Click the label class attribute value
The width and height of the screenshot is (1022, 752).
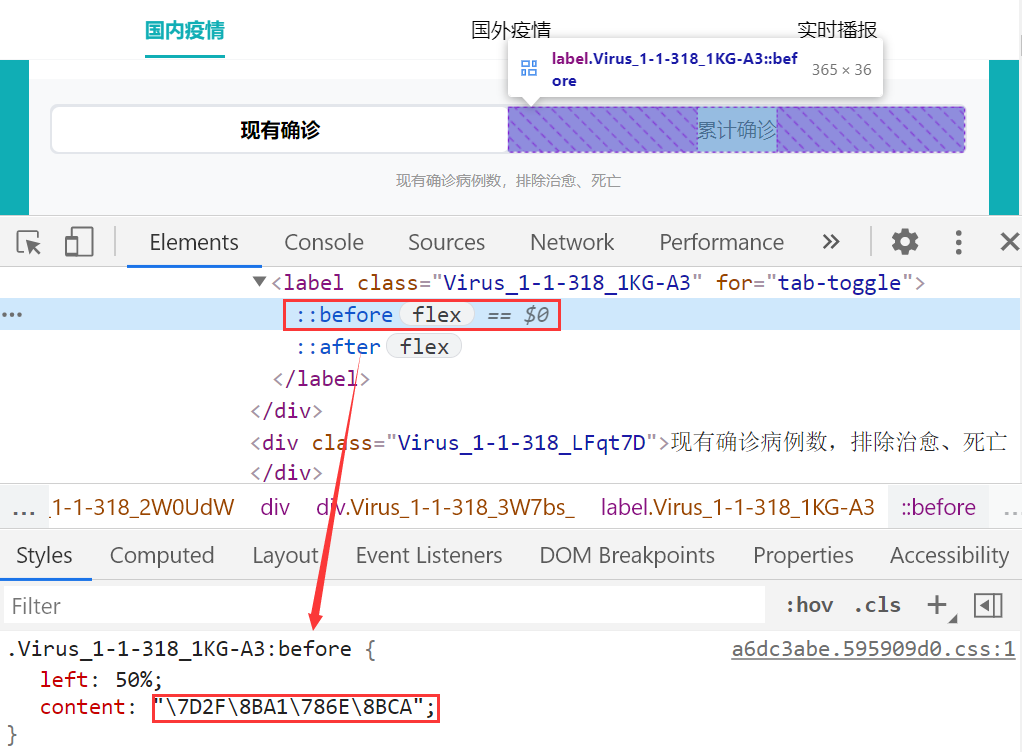(x=566, y=283)
